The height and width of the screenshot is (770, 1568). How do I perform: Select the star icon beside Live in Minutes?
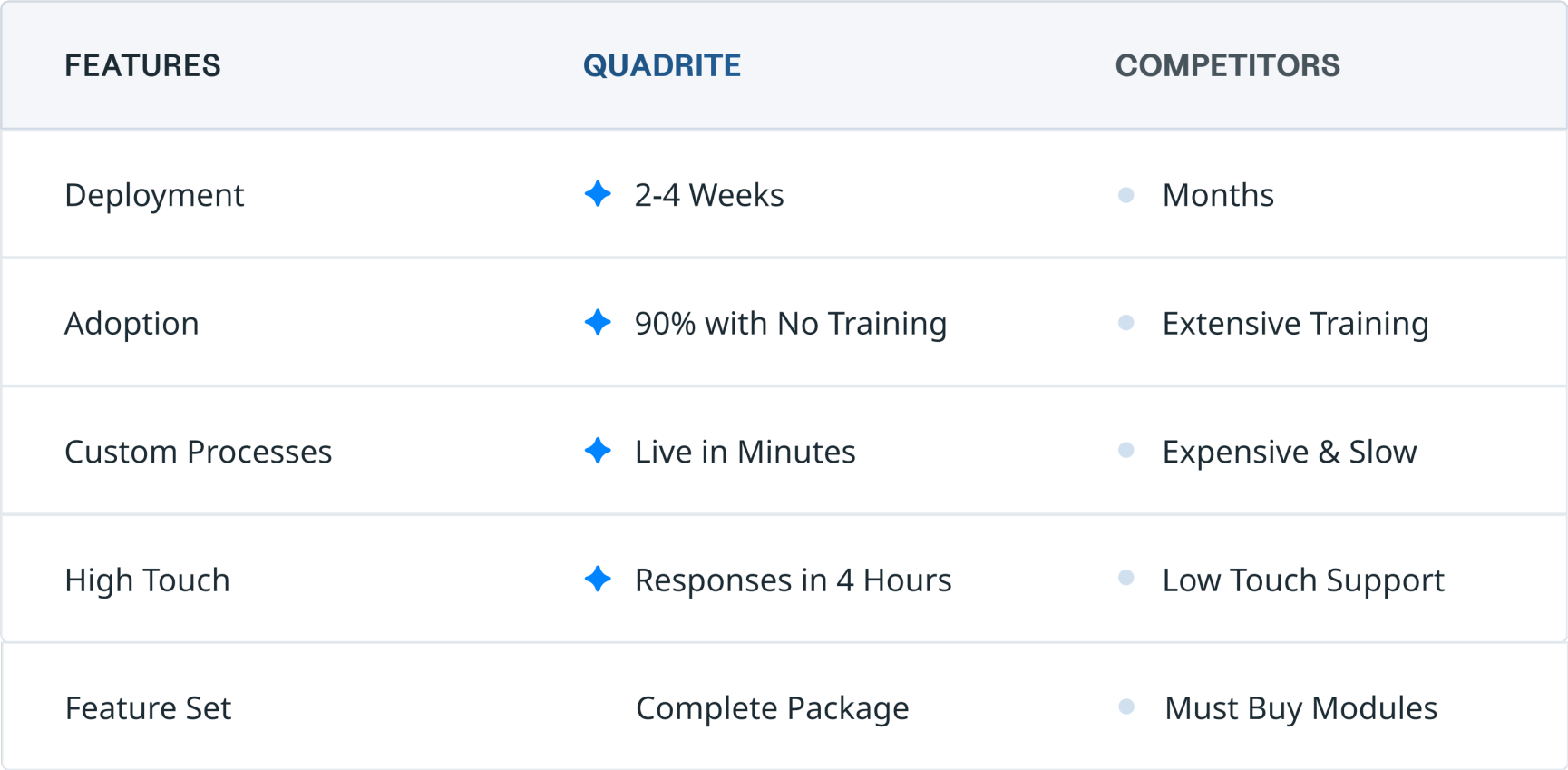pyautogui.click(x=598, y=451)
